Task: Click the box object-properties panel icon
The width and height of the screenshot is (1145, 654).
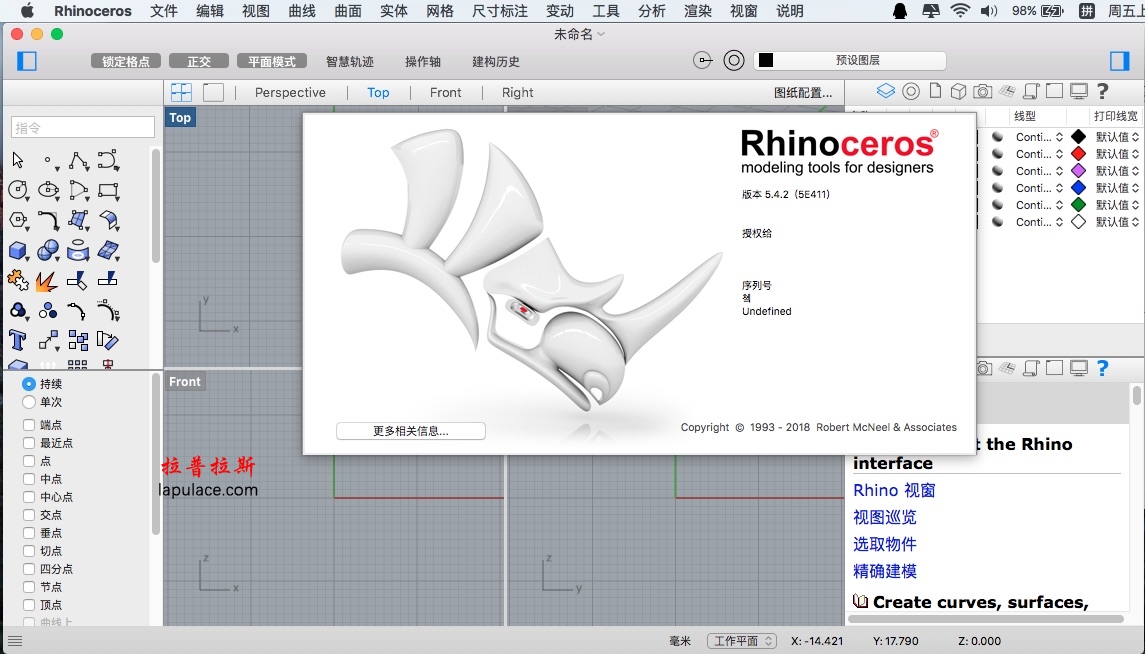Action: [959, 91]
